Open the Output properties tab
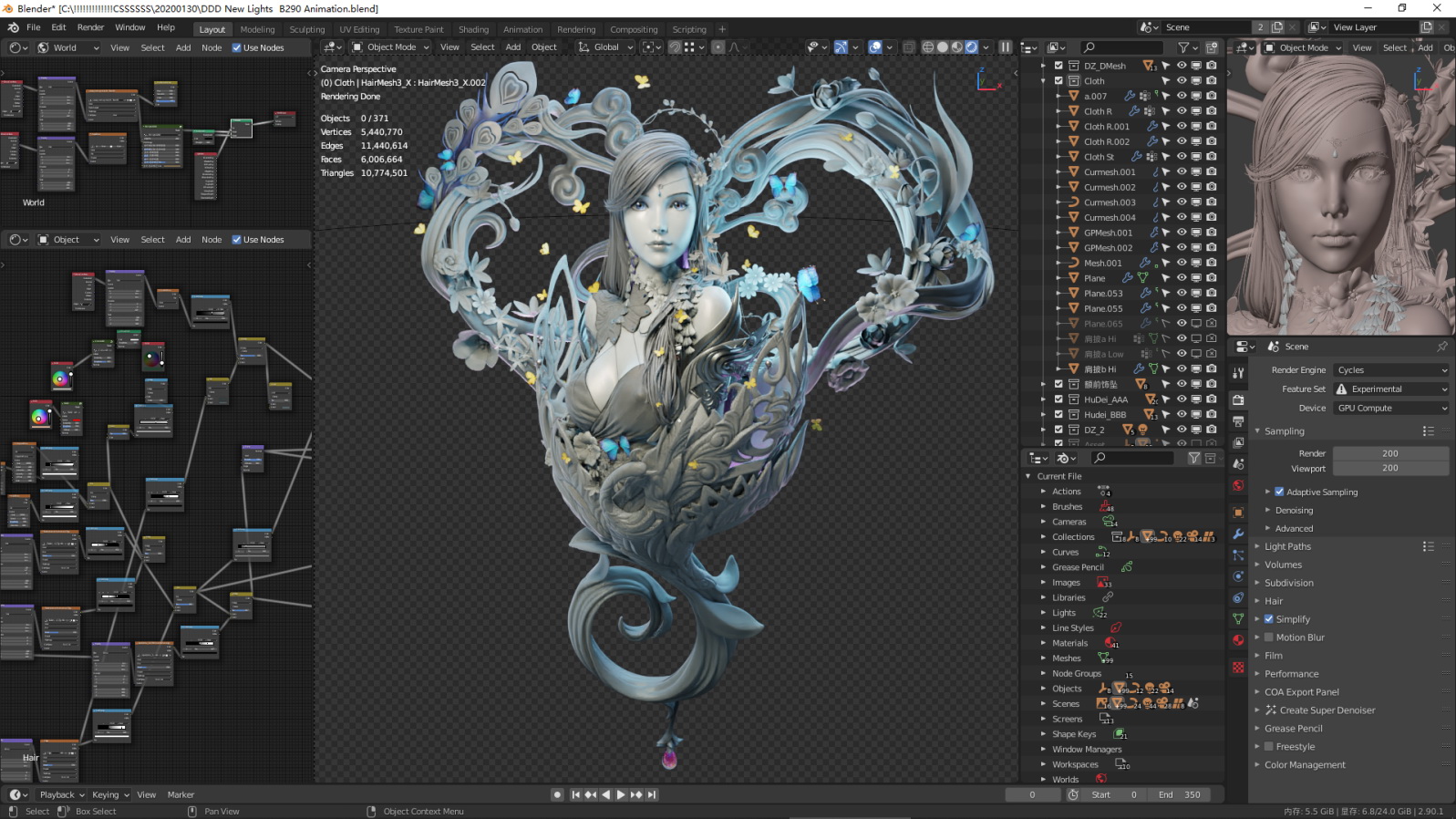The height and width of the screenshot is (819, 1456). [x=1238, y=421]
